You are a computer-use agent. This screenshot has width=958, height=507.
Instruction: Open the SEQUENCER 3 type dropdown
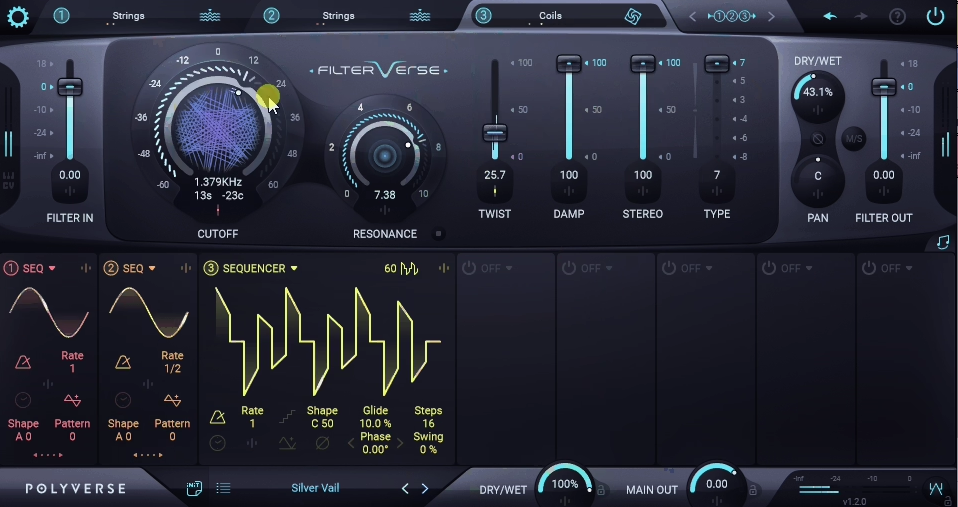(294, 269)
